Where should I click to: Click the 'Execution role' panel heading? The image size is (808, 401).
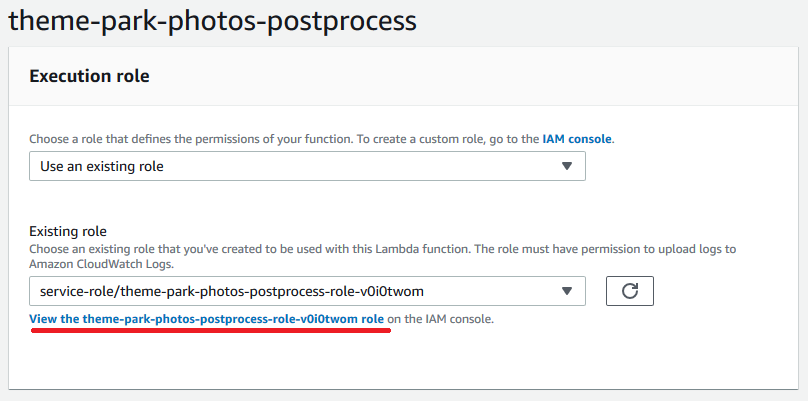click(89, 76)
